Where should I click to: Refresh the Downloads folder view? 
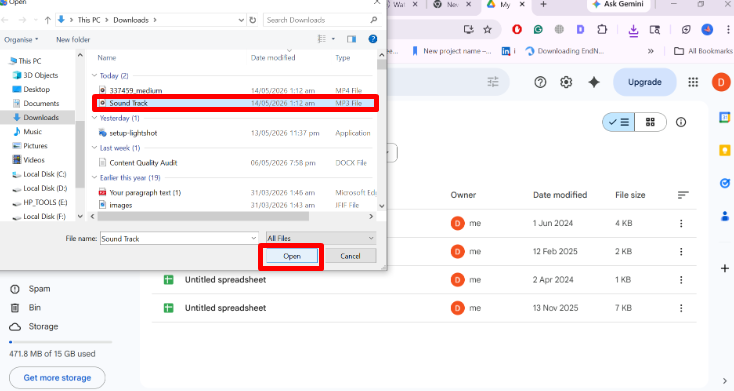(x=253, y=20)
